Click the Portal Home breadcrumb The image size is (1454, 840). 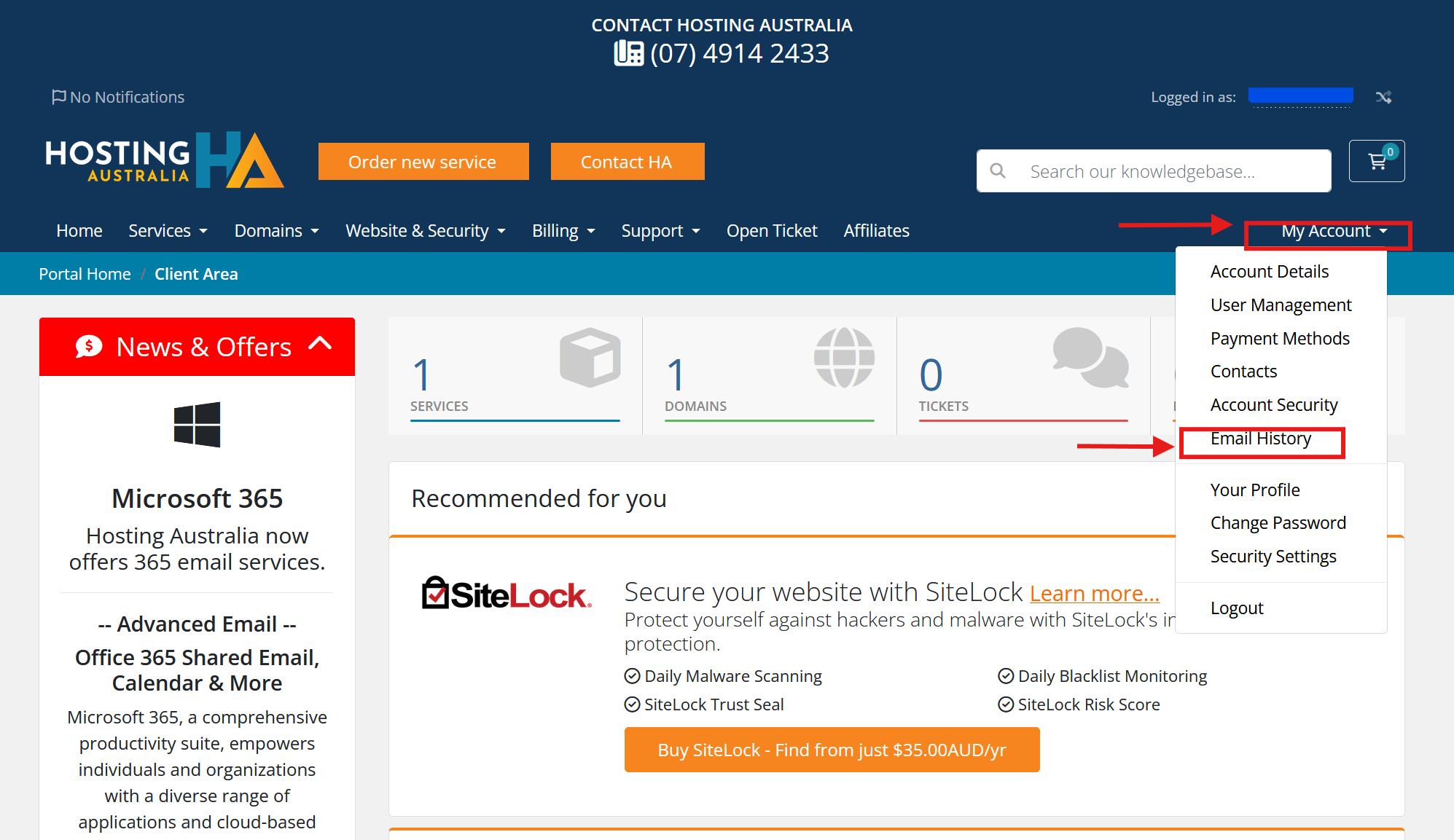click(85, 274)
